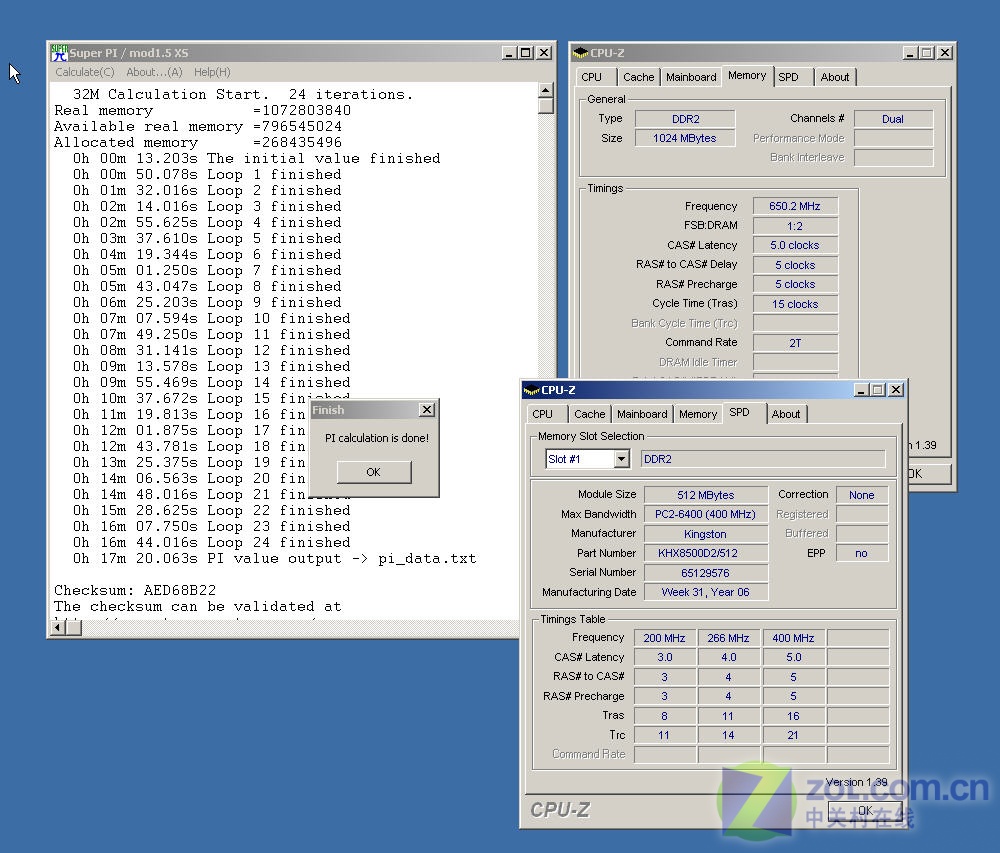Screen dimensions: 1000x853
Task: Click the 5.0 clocks CAS# Latency value
Action: point(795,245)
